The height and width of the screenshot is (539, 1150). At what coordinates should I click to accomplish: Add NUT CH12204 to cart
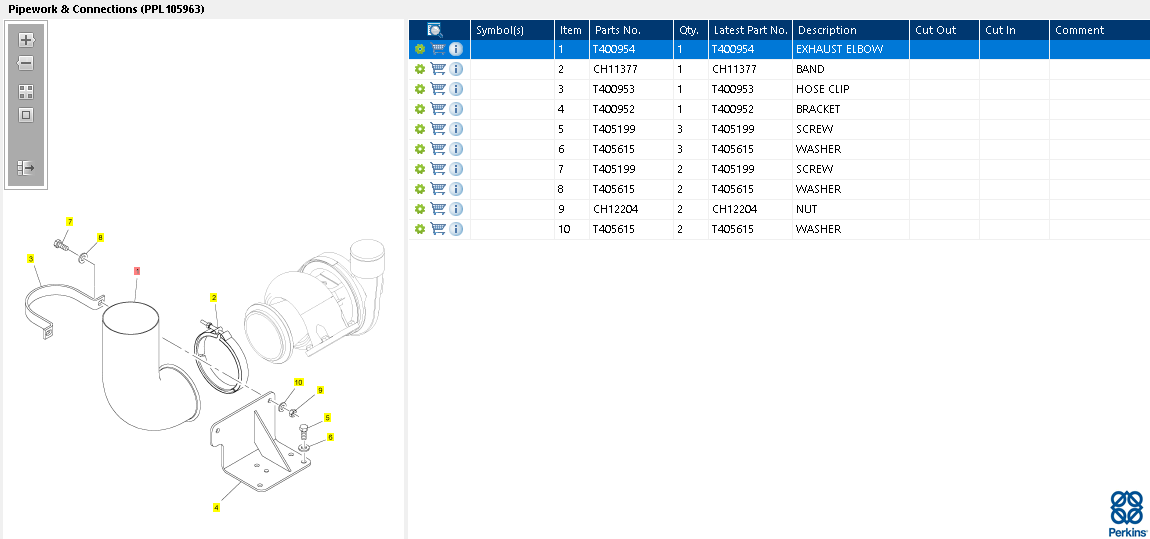(x=438, y=209)
